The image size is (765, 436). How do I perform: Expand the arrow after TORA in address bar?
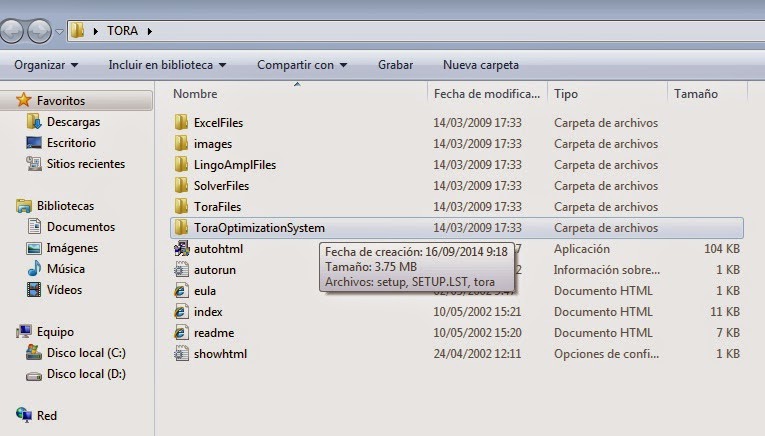click(x=149, y=31)
